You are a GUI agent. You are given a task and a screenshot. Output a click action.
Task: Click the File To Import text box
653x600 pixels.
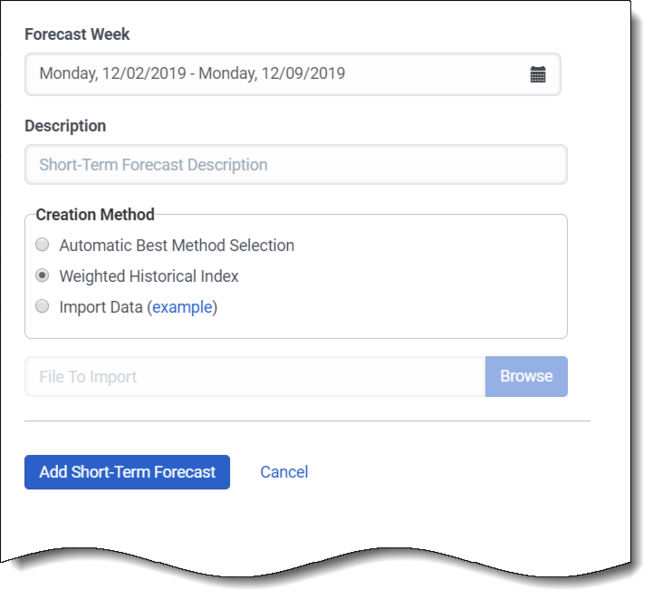pos(255,377)
